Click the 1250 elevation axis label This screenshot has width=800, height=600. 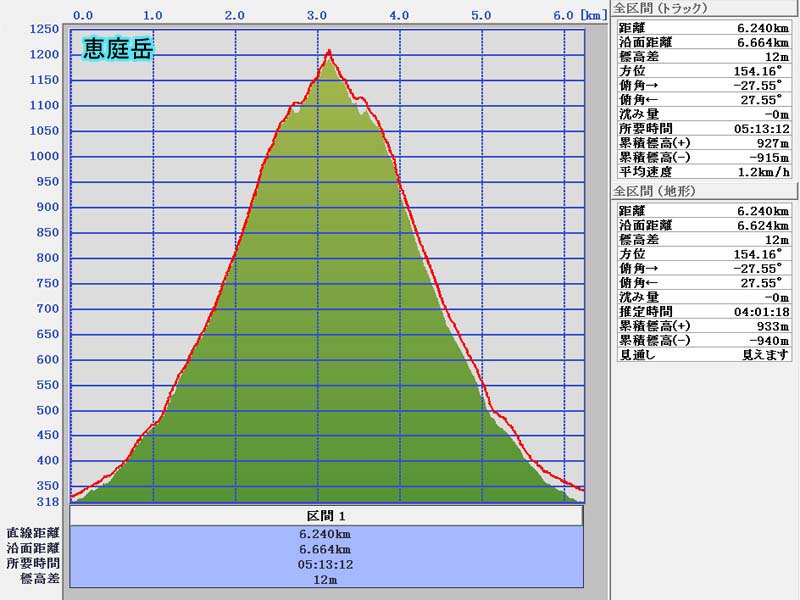click(45, 29)
